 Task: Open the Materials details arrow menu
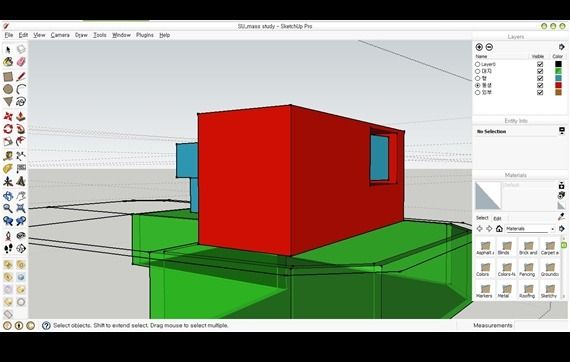(562, 229)
